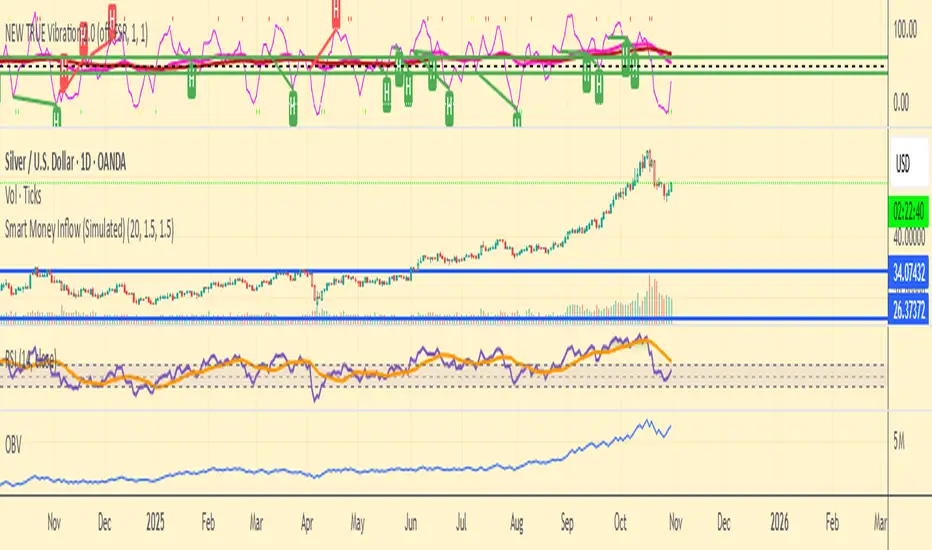The image size is (932, 550).
Task: Select the Vol · Ticks indicator legend
Action: 23,195
